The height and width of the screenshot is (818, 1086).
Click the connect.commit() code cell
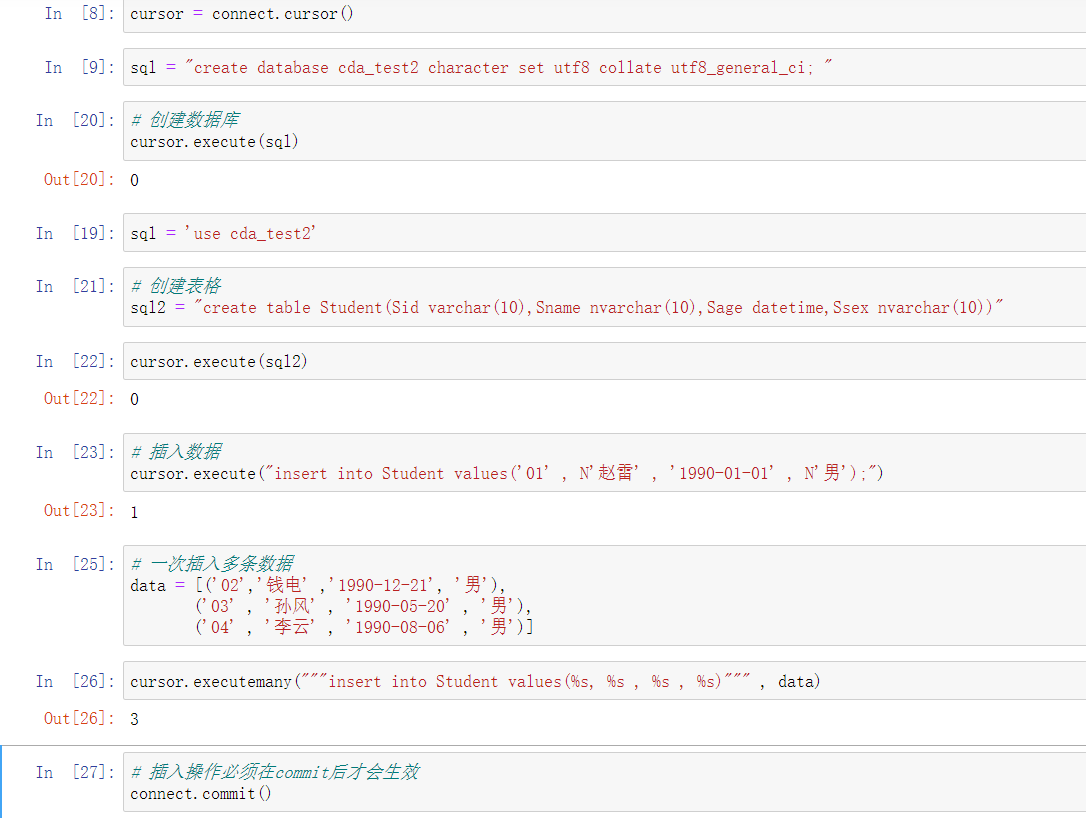click(x=600, y=783)
